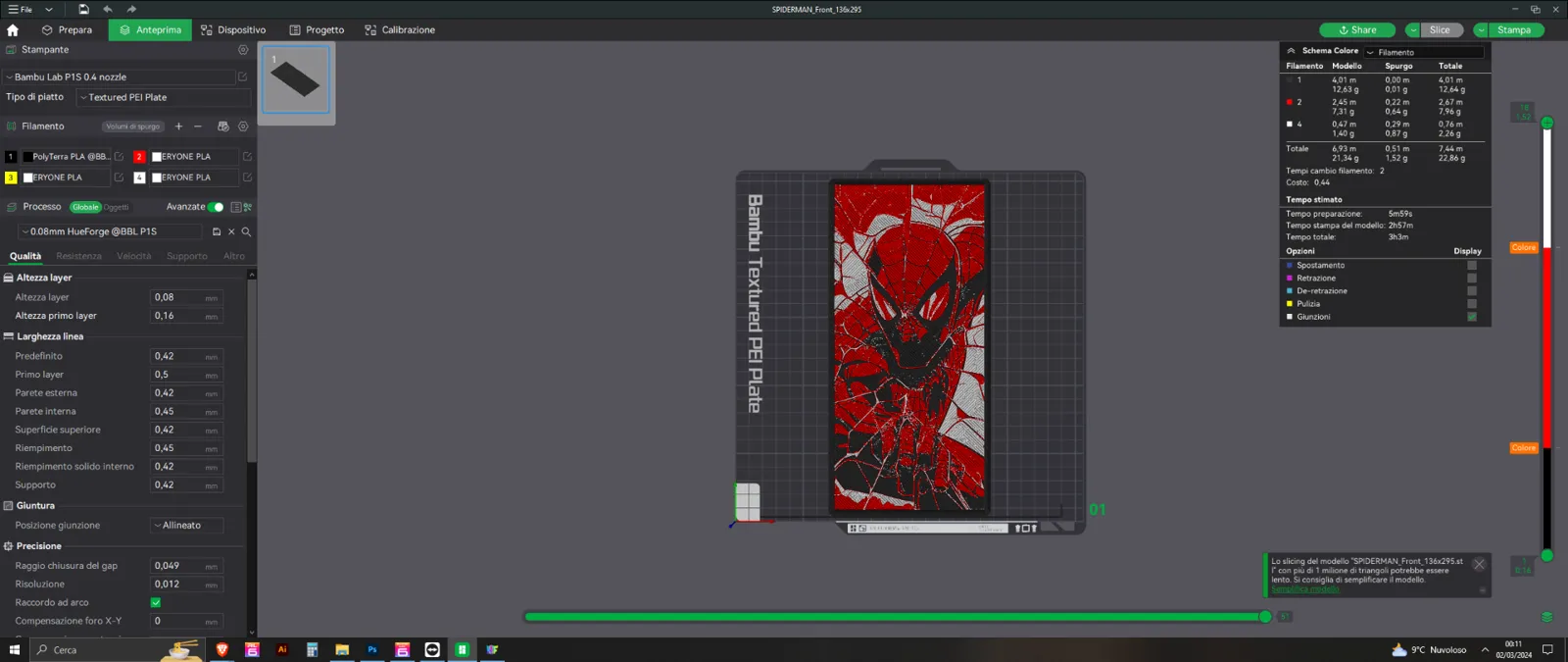Remove a filament with minus icon

[x=198, y=127]
